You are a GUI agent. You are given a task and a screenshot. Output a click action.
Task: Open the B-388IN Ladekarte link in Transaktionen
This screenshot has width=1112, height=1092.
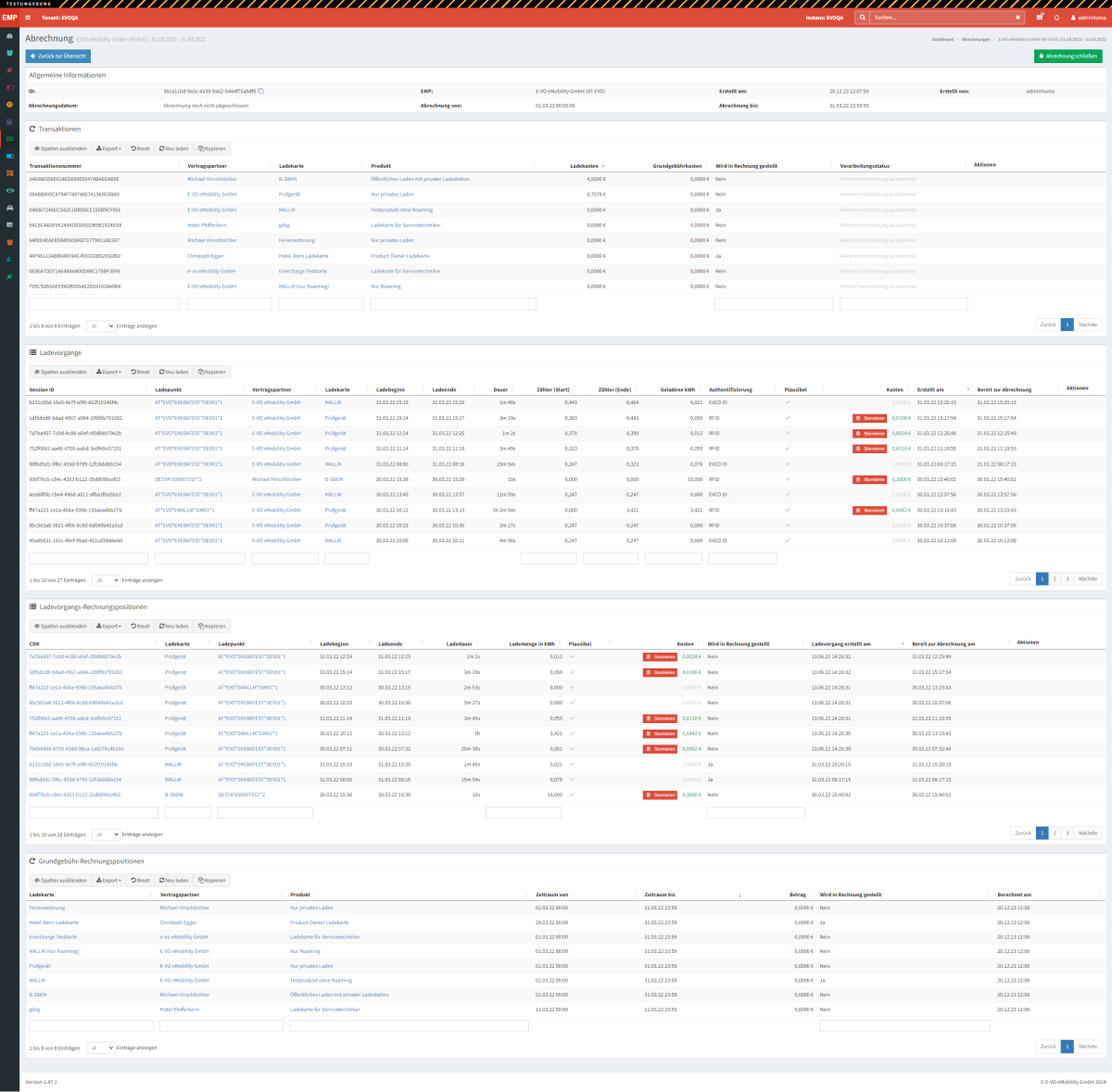(x=288, y=179)
